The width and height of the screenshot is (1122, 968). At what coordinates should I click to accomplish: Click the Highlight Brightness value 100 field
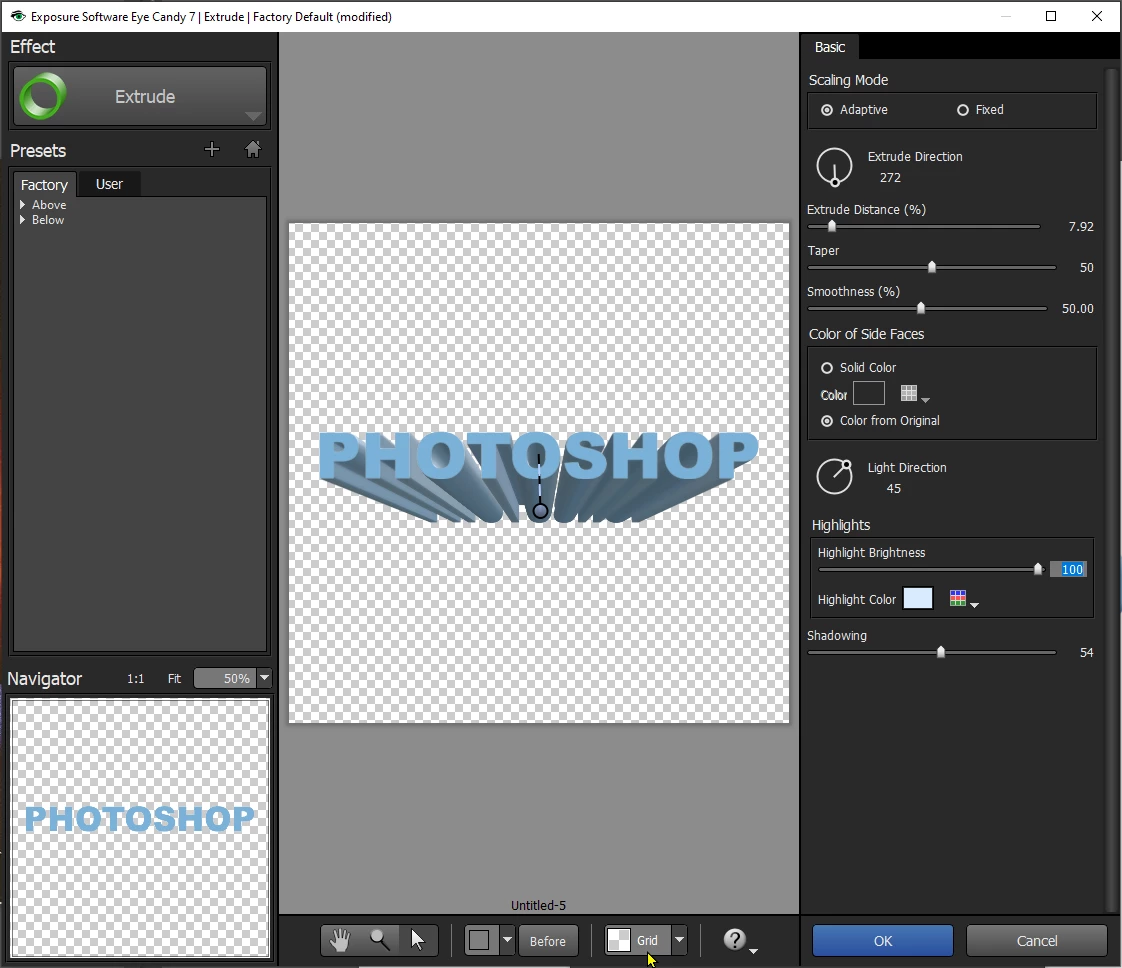click(x=1068, y=569)
